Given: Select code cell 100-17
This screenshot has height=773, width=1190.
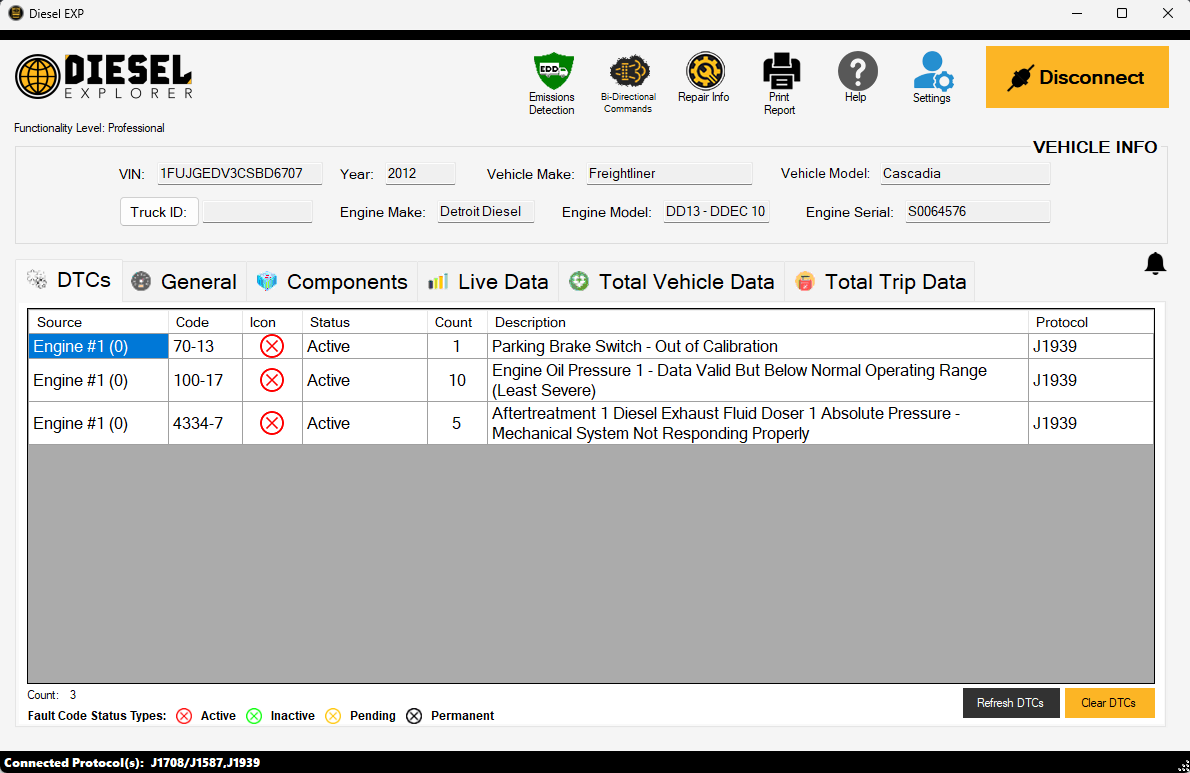Looking at the screenshot, I should coord(205,380).
